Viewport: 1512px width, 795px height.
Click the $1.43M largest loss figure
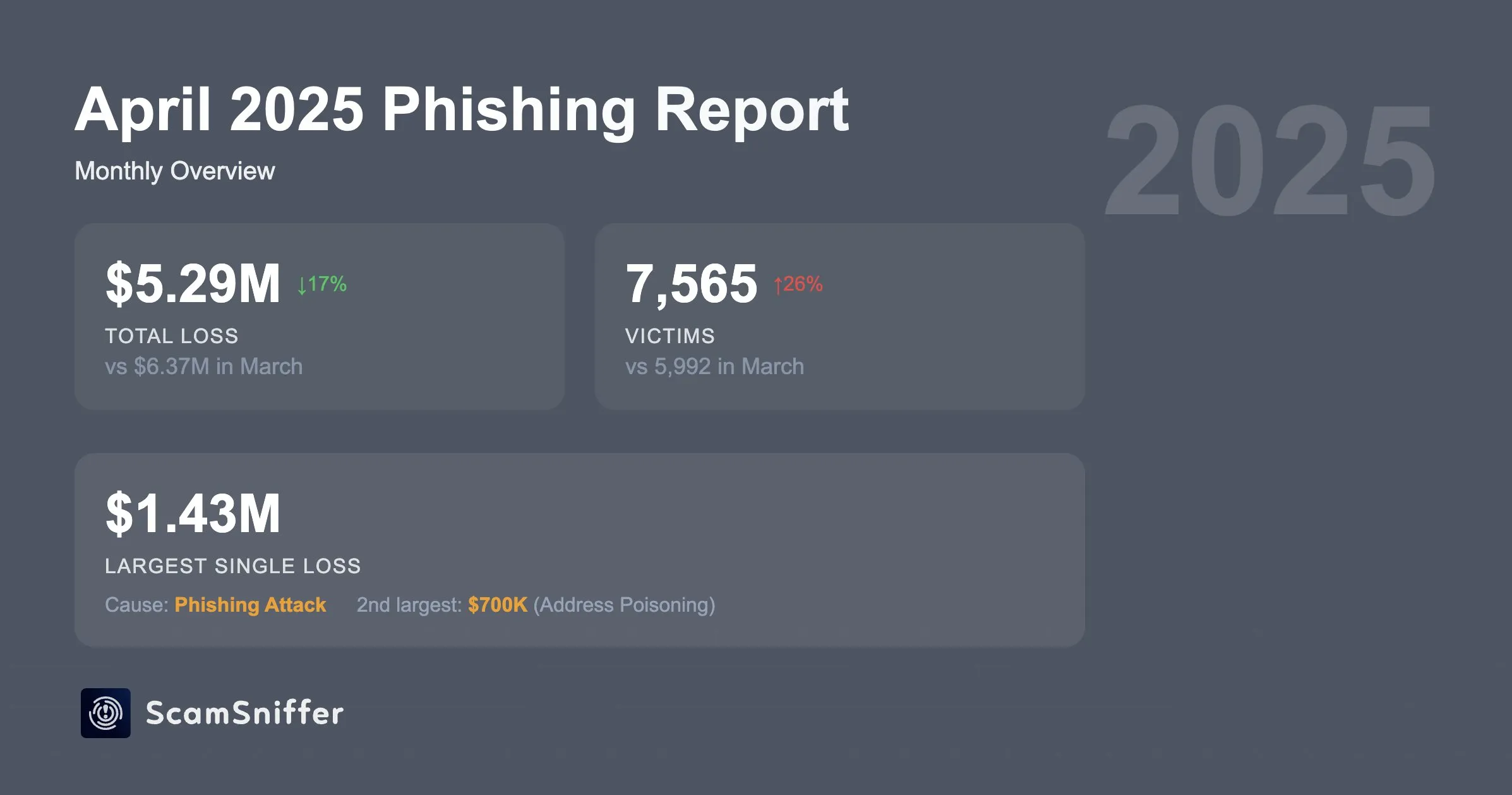pos(193,514)
